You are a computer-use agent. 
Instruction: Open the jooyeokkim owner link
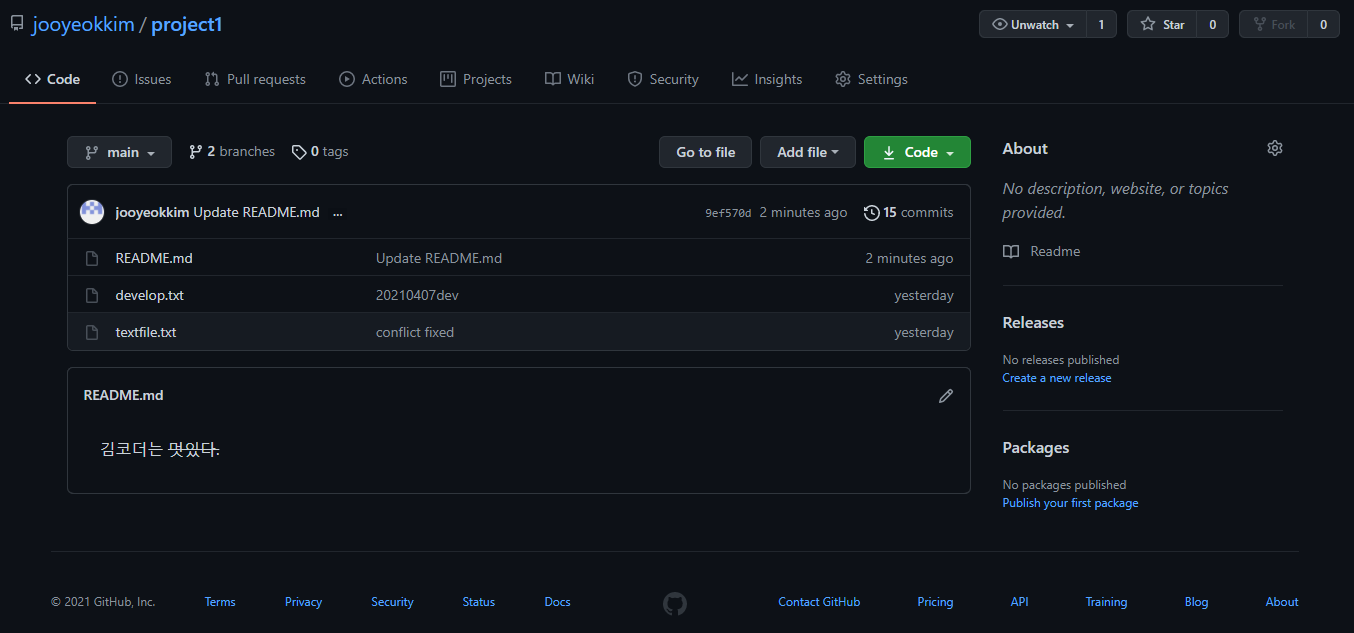(x=83, y=25)
